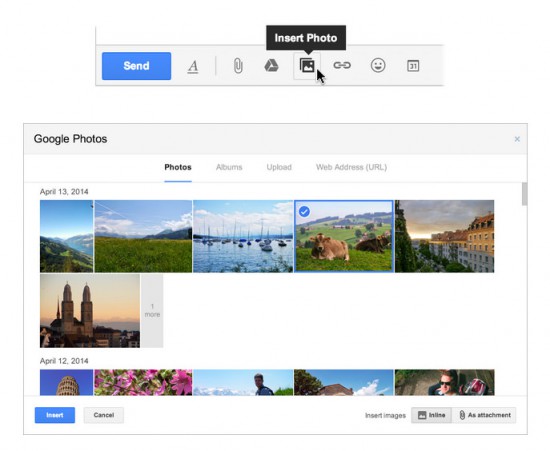Click the Cancel button

(104, 415)
